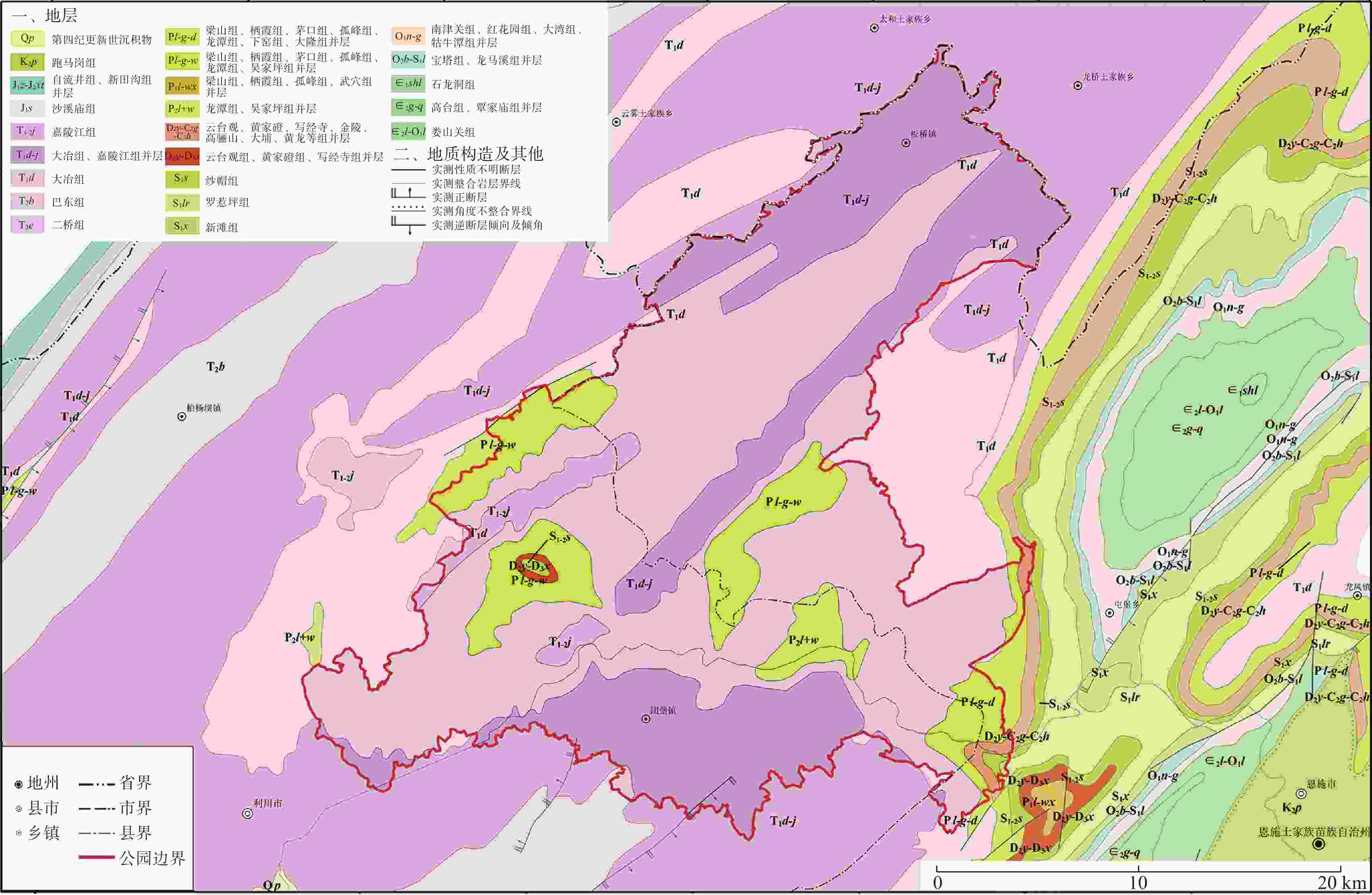Click the T₃e 二桥组 legend swatch
The width and height of the screenshot is (1372, 895).
pyautogui.click(x=27, y=225)
